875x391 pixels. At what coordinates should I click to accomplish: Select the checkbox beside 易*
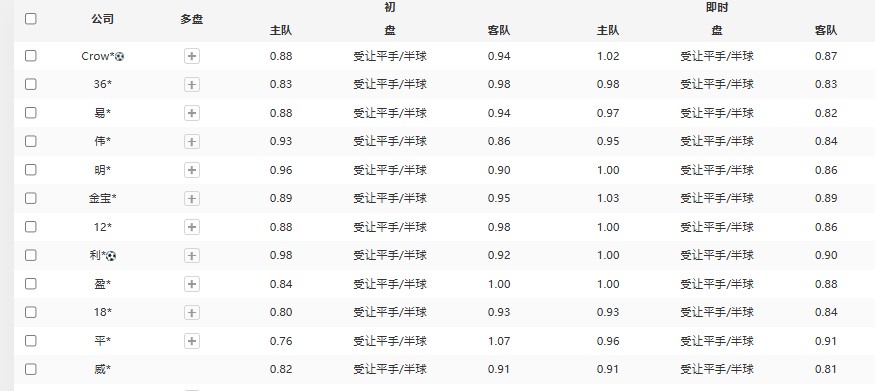tap(31, 113)
